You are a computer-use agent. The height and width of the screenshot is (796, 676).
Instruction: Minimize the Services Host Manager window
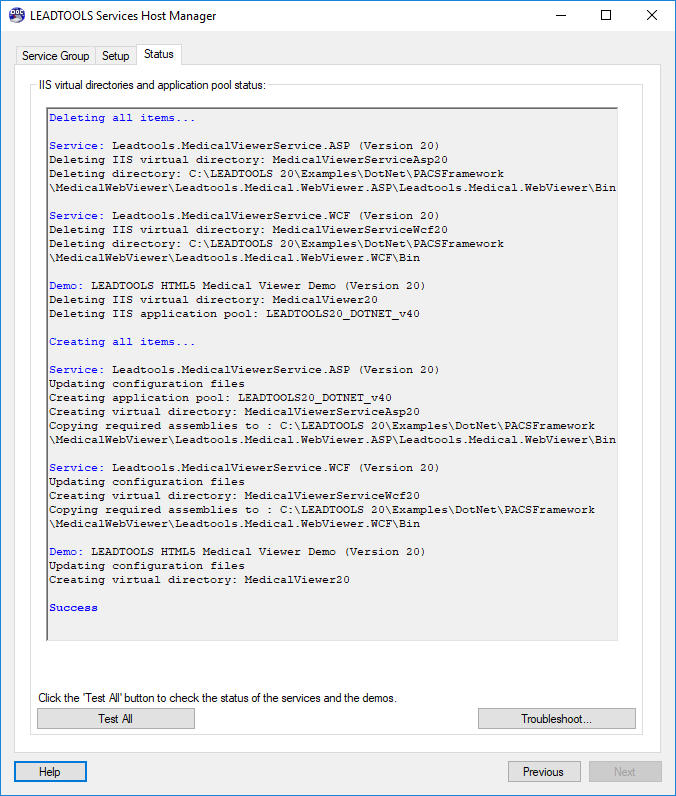[561, 15]
